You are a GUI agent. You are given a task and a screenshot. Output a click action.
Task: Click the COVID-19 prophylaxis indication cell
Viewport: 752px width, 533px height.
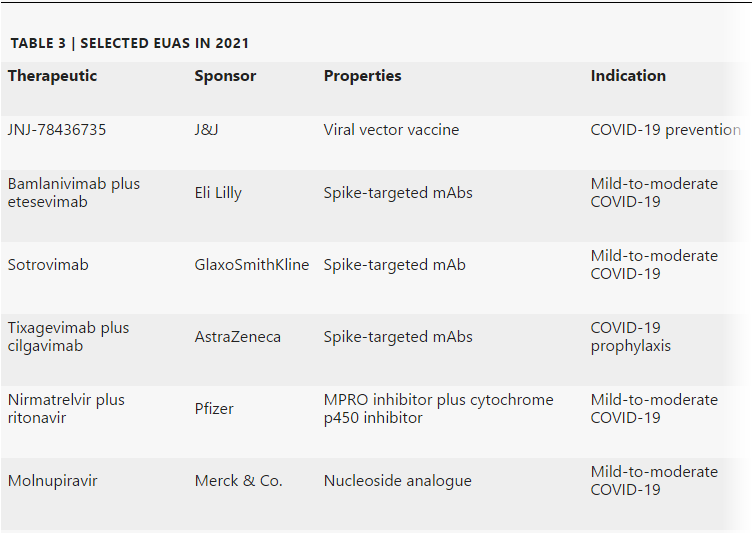pos(631,337)
